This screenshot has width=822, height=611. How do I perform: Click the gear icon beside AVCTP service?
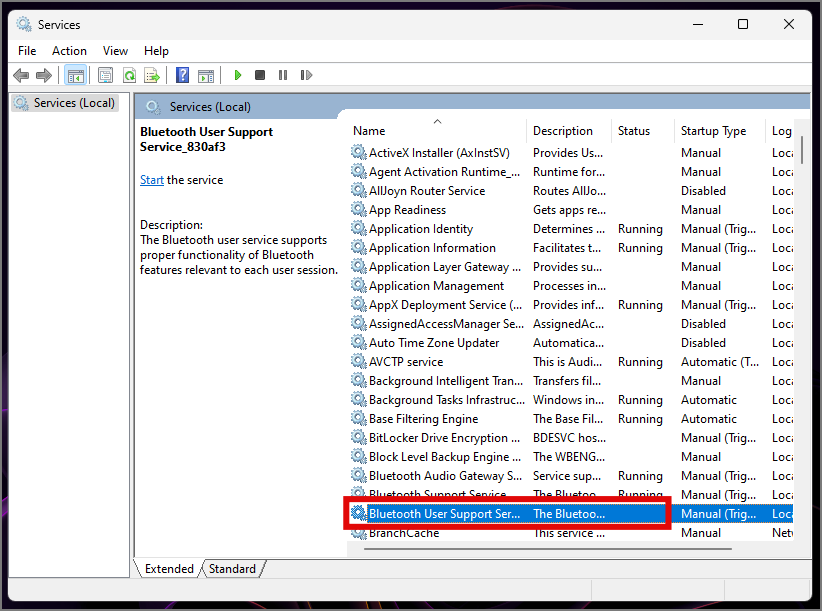point(359,362)
